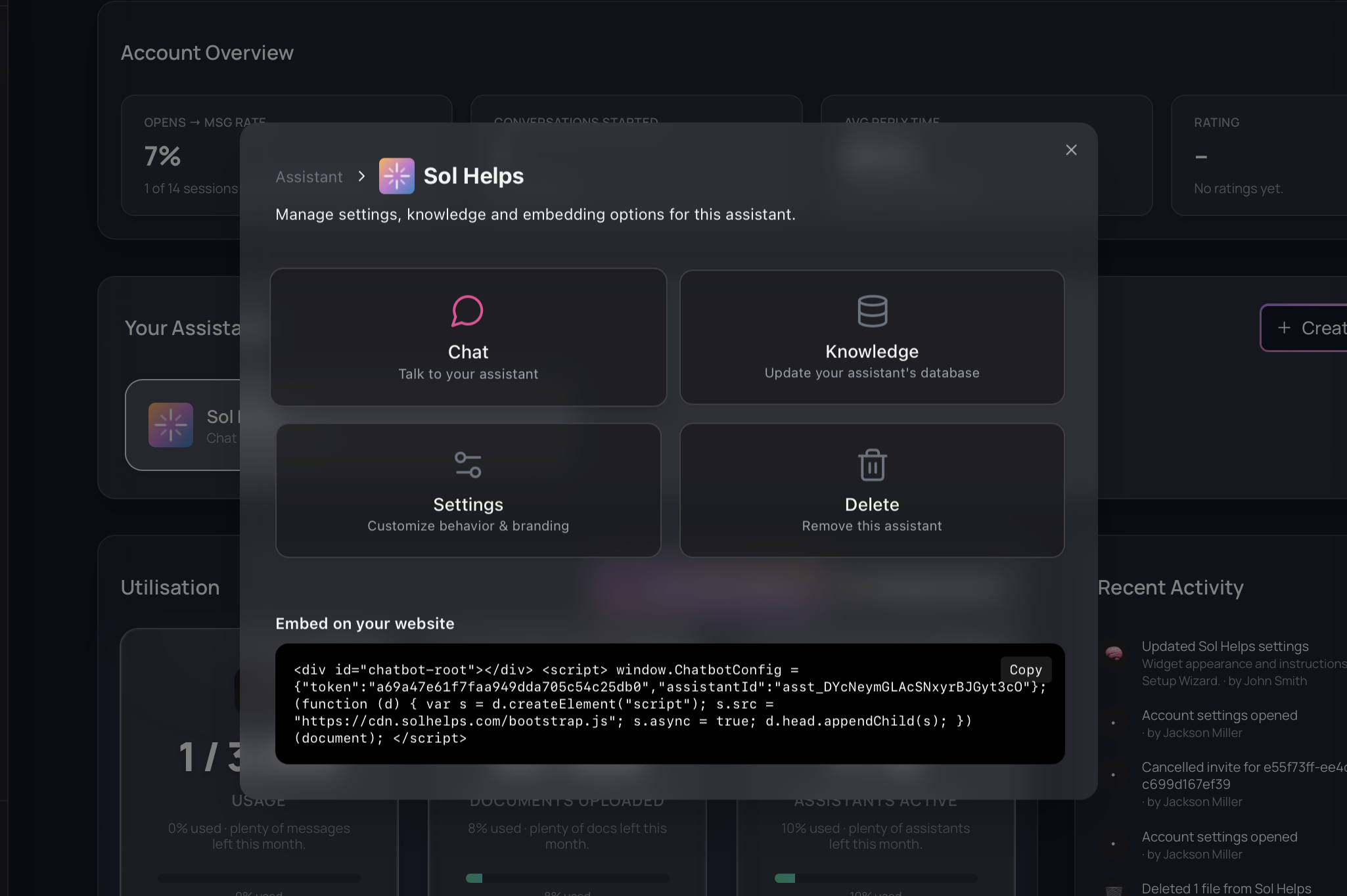Click the Knowledge database icon
Image resolution: width=1347 pixels, height=896 pixels.
[x=872, y=311]
